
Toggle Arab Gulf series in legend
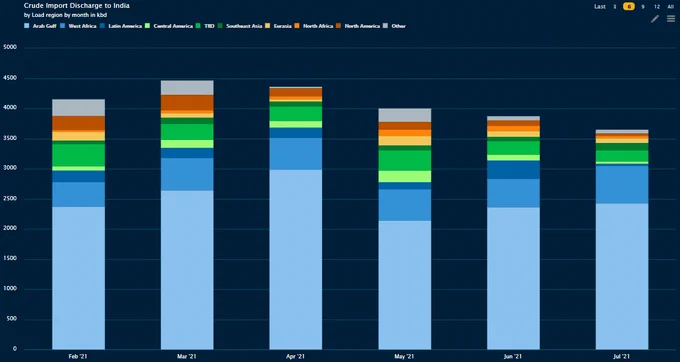point(40,26)
